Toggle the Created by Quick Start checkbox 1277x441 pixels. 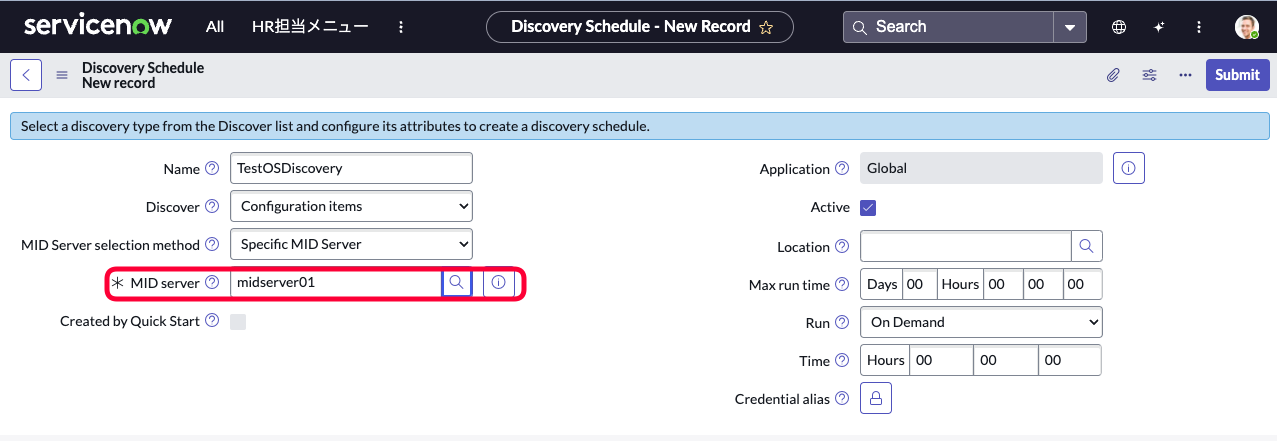pos(238,321)
